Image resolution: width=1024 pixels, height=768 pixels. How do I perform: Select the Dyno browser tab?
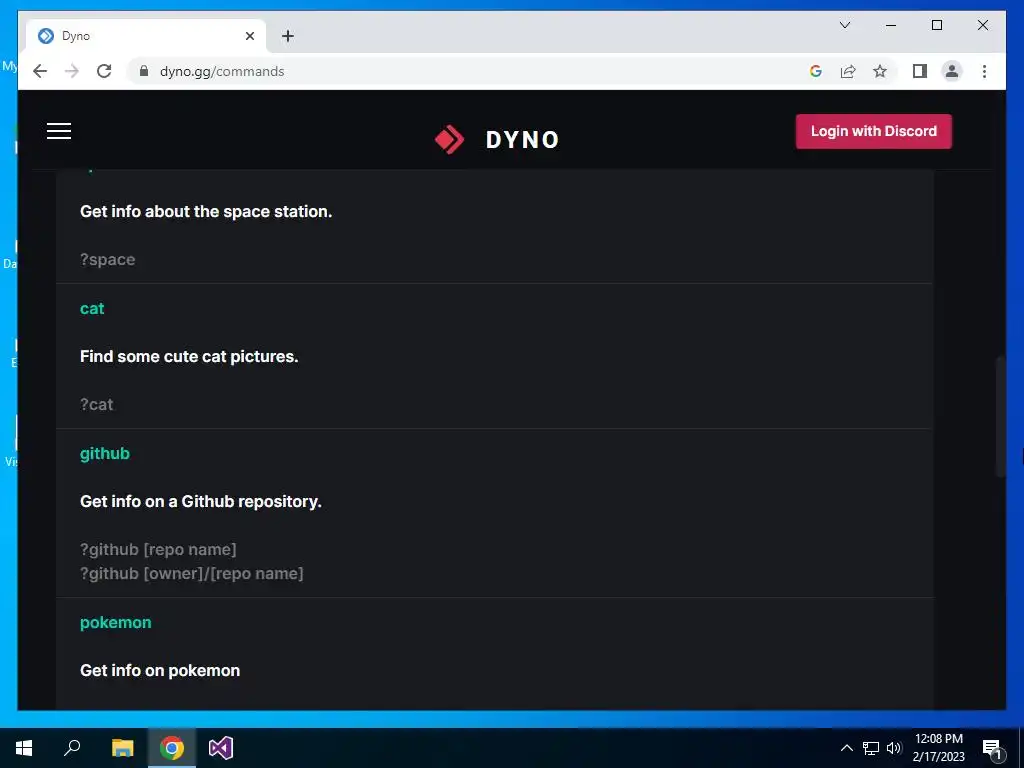pos(145,36)
